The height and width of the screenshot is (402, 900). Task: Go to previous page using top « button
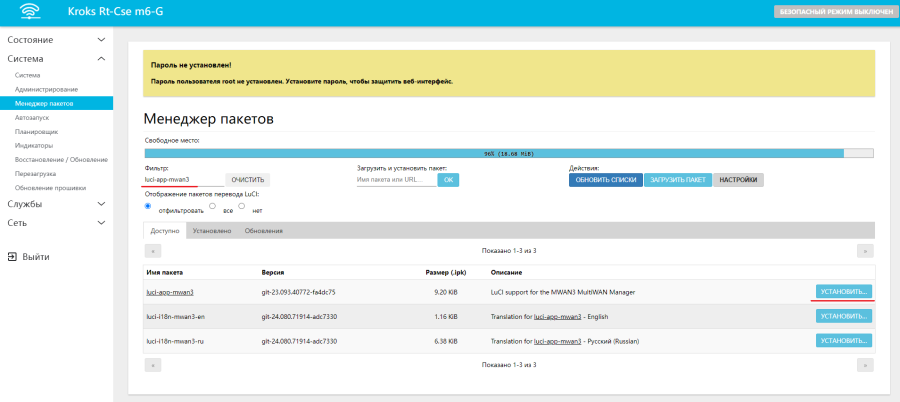pyautogui.click(x=153, y=251)
